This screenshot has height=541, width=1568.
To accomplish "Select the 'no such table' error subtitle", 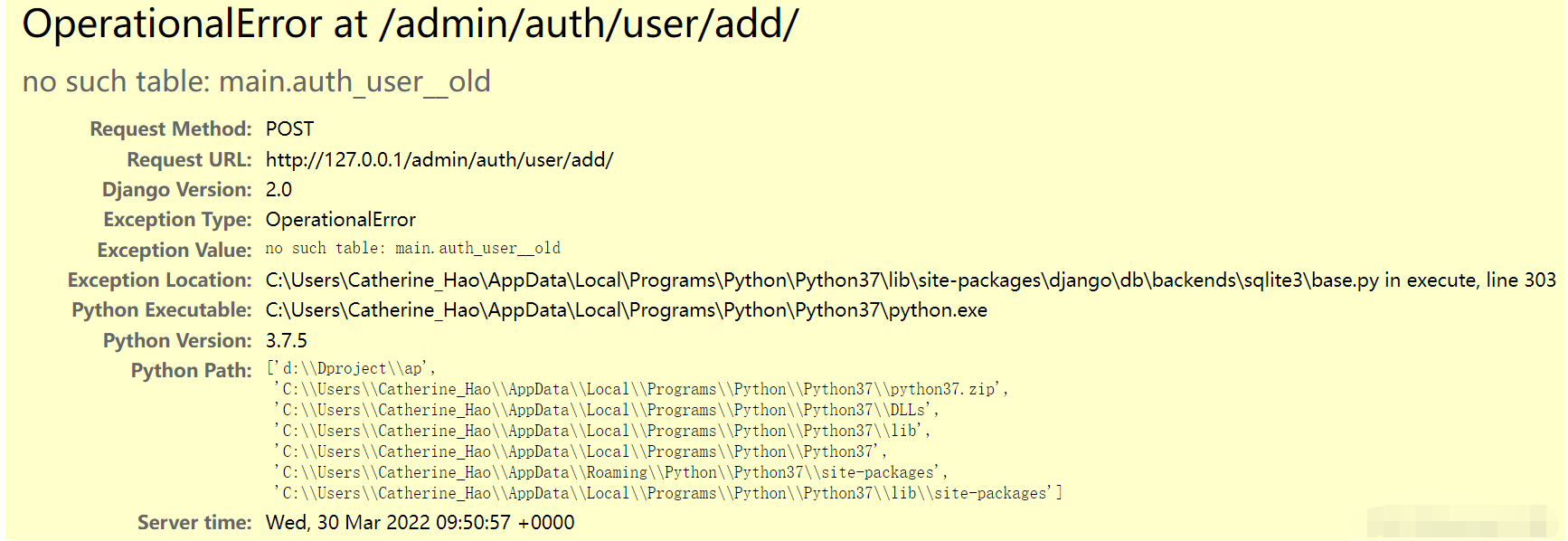I will tap(256, 81).
